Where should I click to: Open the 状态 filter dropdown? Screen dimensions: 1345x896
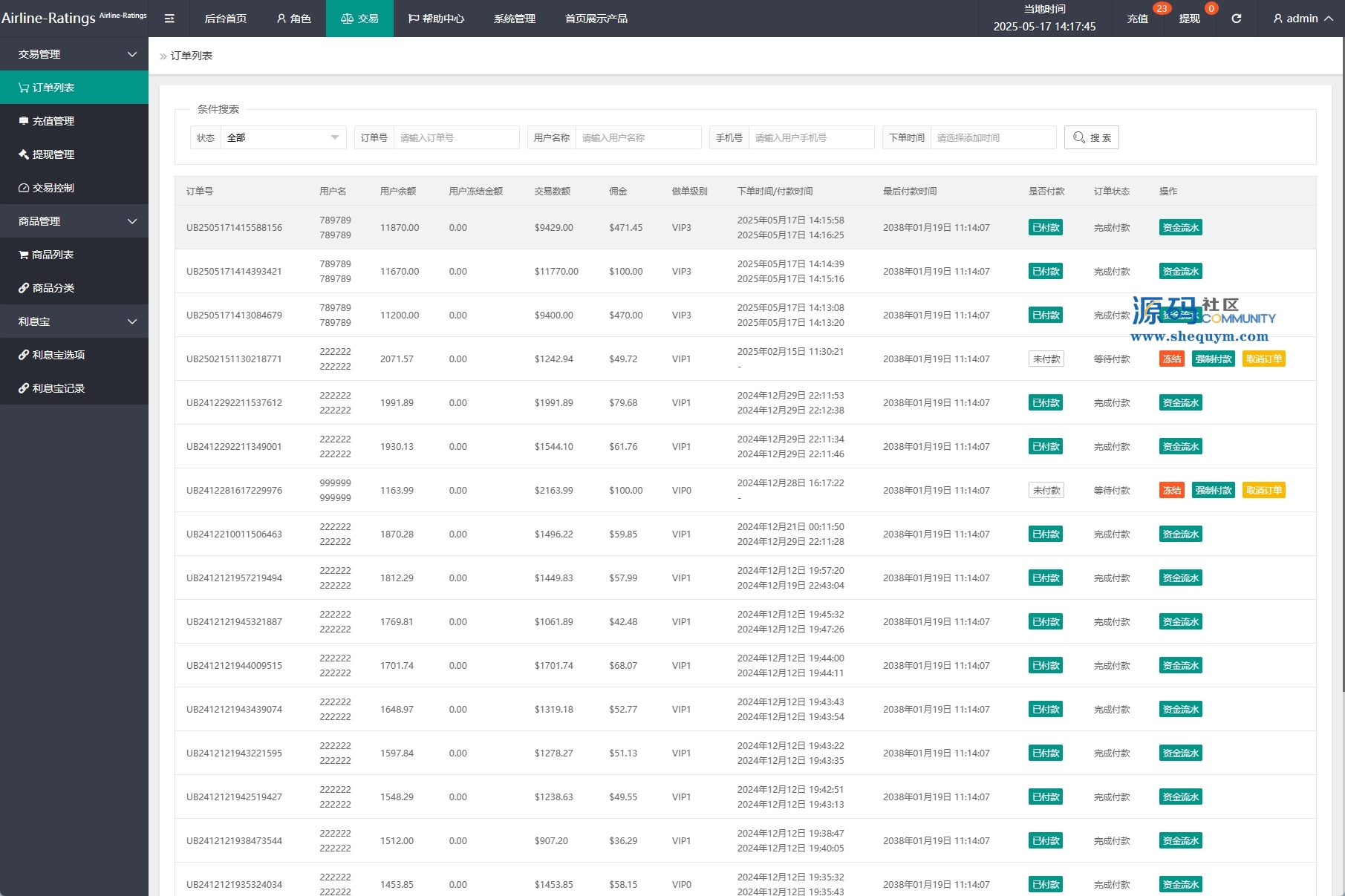282,137
